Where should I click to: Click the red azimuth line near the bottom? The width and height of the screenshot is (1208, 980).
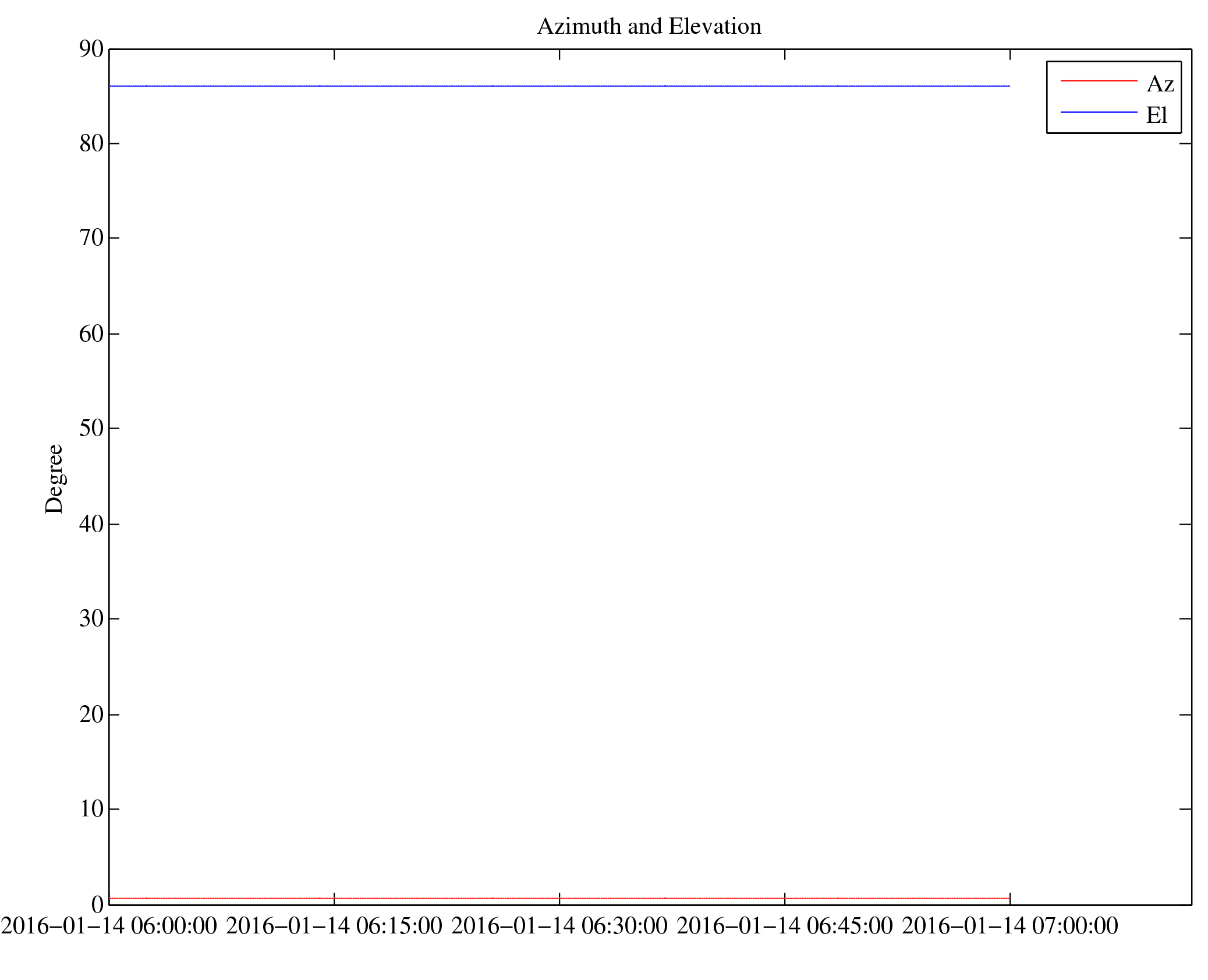pyautogui.click(x=559, y=898)
